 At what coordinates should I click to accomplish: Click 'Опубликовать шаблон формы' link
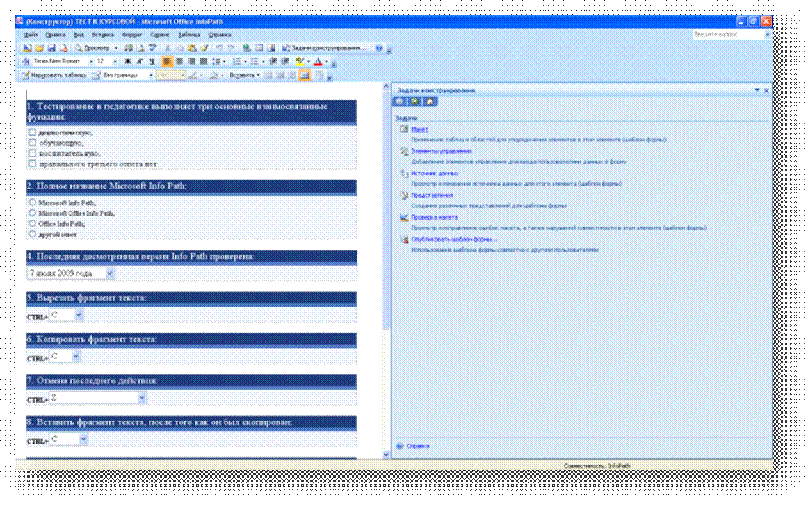coord(453,239)
